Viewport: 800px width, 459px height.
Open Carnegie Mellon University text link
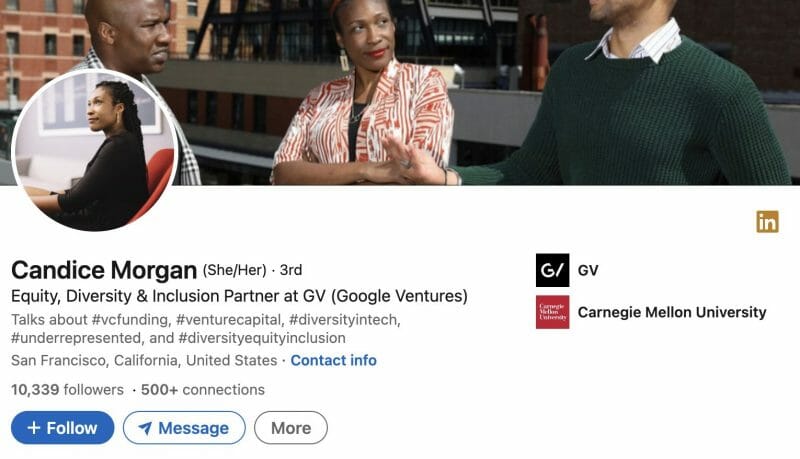click(672, 312)
